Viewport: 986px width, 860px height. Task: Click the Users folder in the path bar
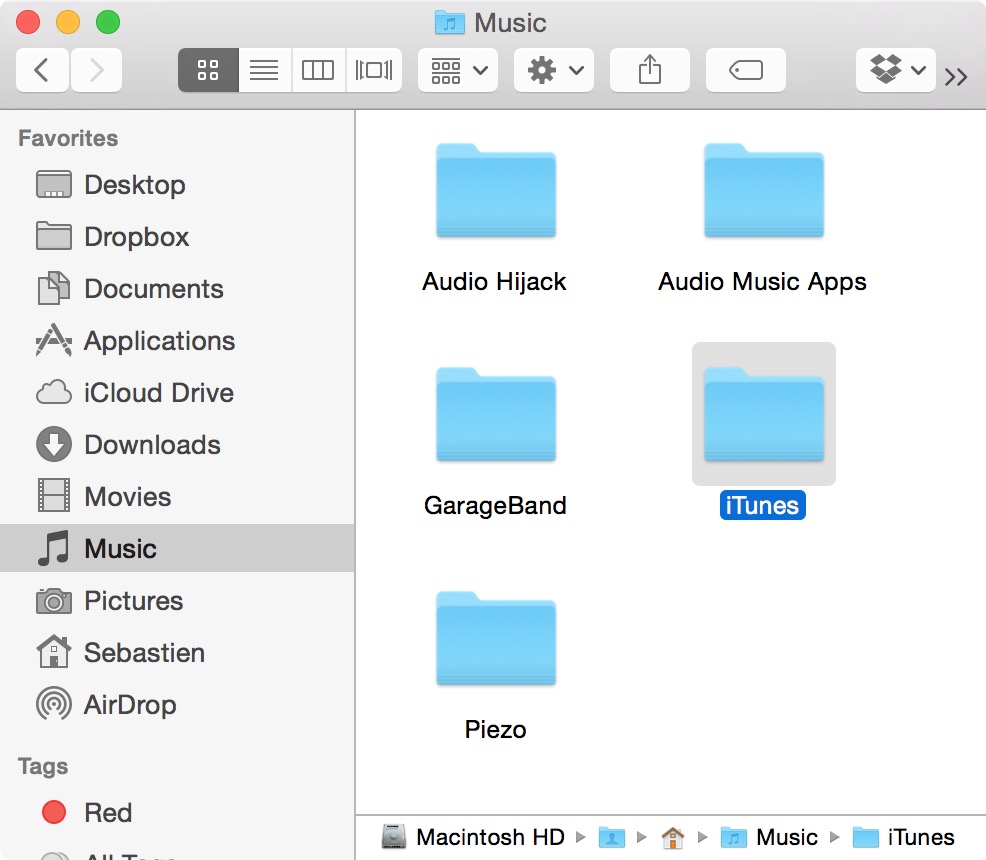612,837
